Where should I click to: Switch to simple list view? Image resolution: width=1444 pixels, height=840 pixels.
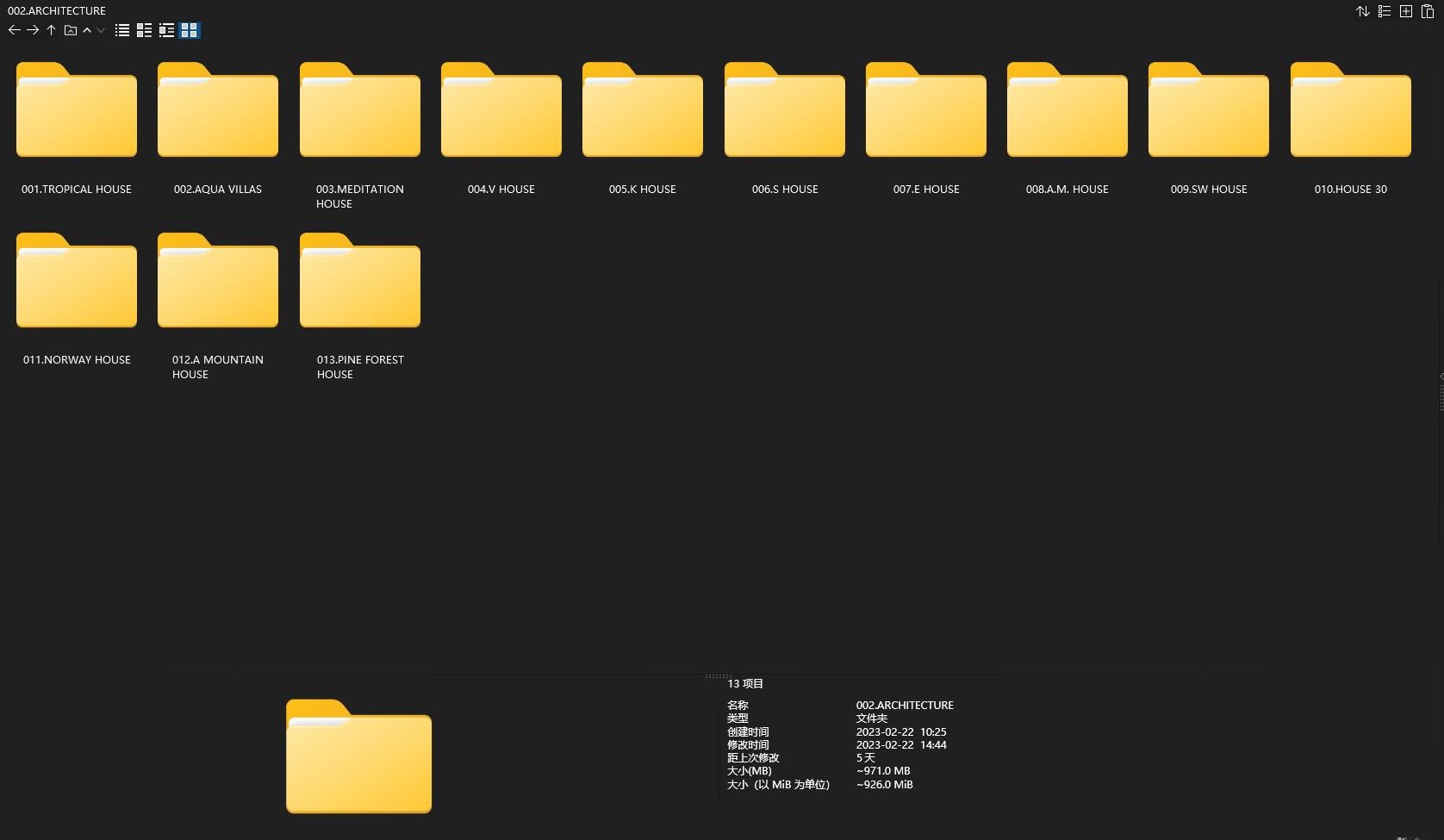[122, 30]
